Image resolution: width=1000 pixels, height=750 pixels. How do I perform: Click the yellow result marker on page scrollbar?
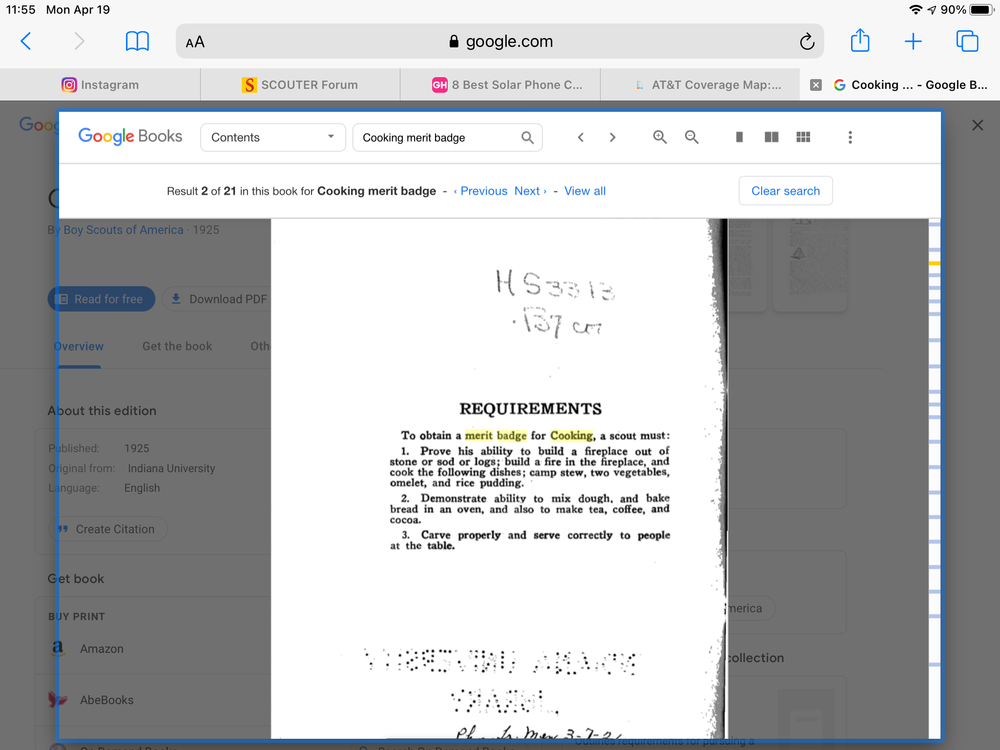click(934, 263)
